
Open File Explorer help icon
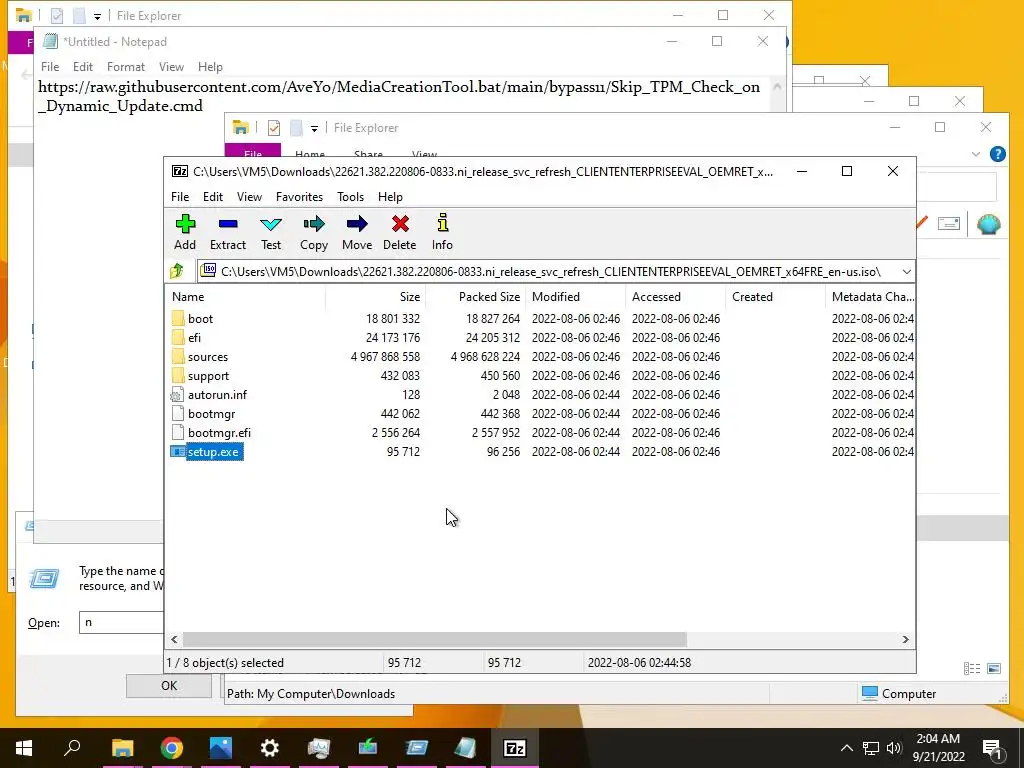pos(997,154)
